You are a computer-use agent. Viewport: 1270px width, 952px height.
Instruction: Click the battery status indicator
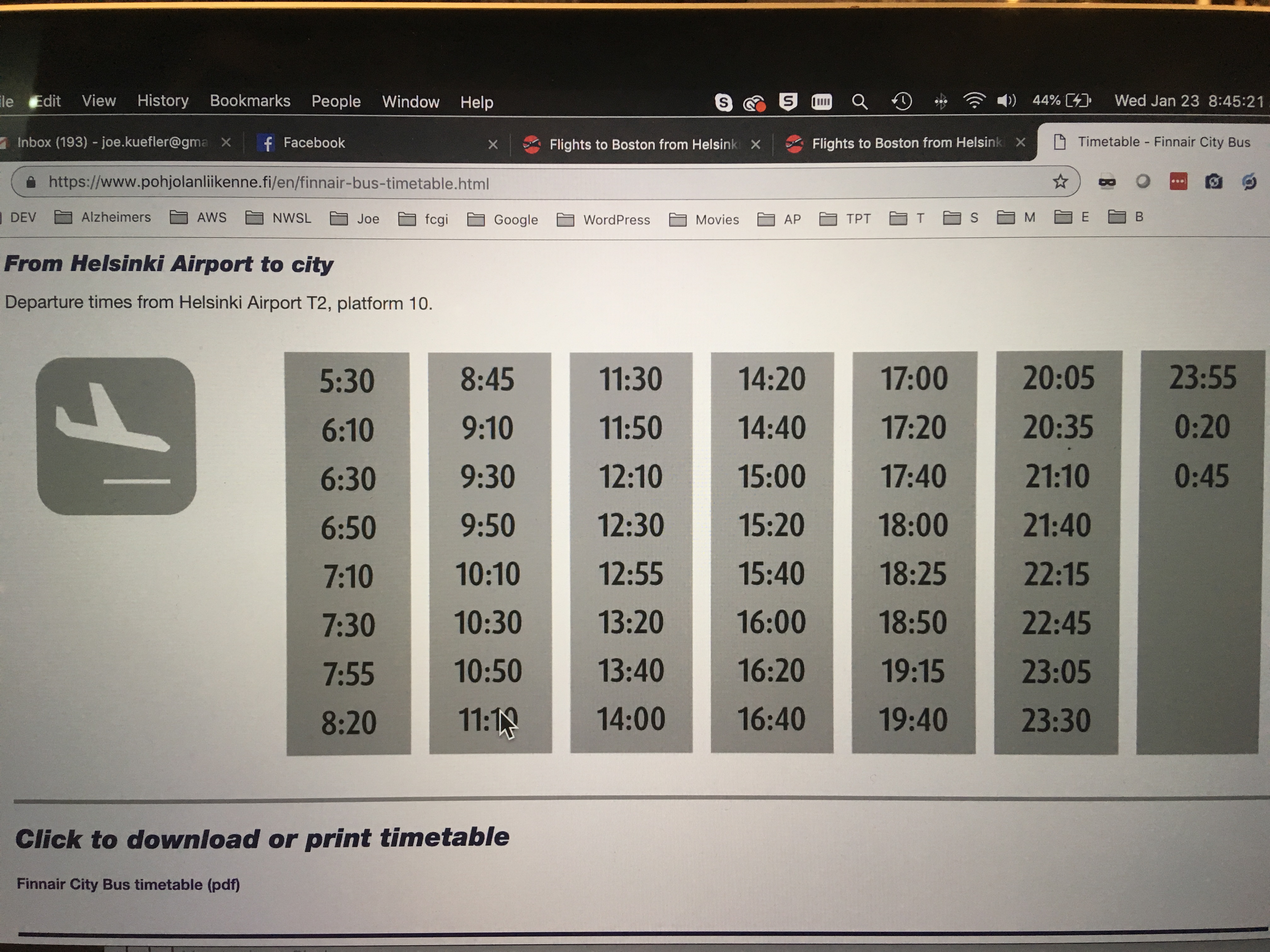(x=1061, y=101)
